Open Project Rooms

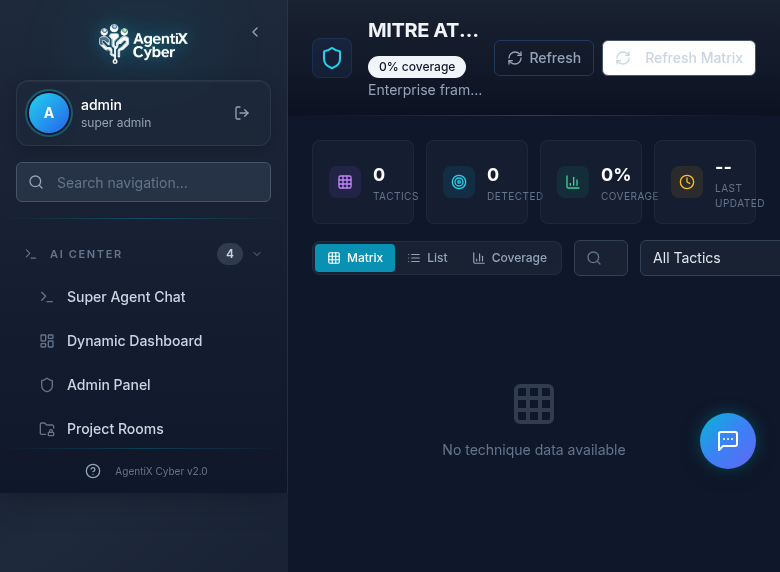pyautogui.click(x=144, y=429)
